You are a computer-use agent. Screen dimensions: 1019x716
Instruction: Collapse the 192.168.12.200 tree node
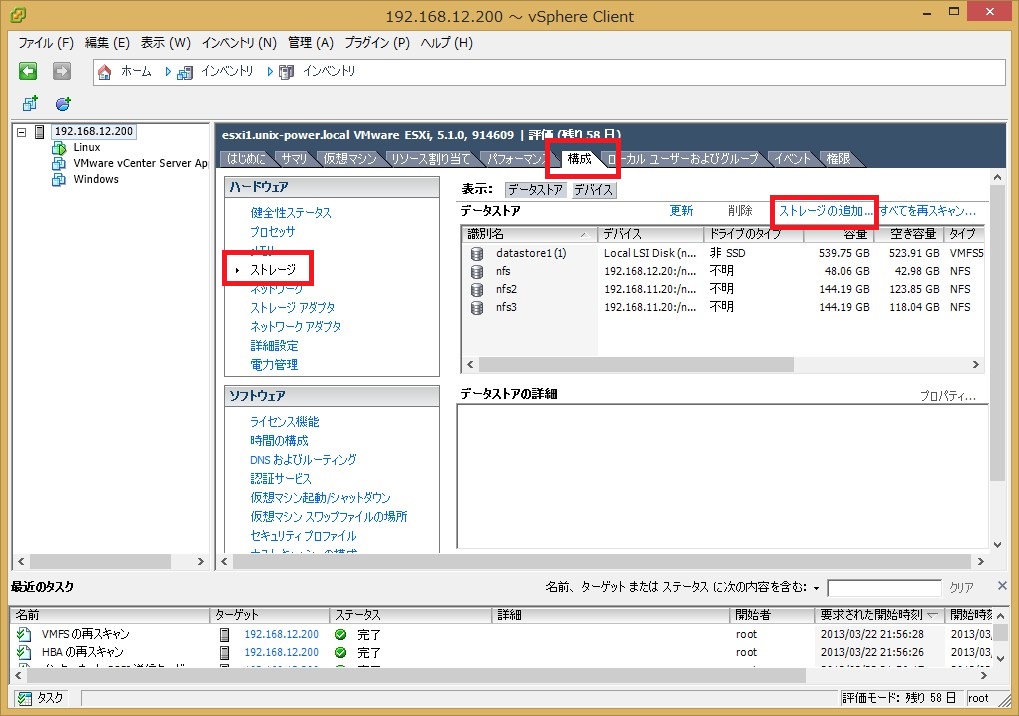21,132
